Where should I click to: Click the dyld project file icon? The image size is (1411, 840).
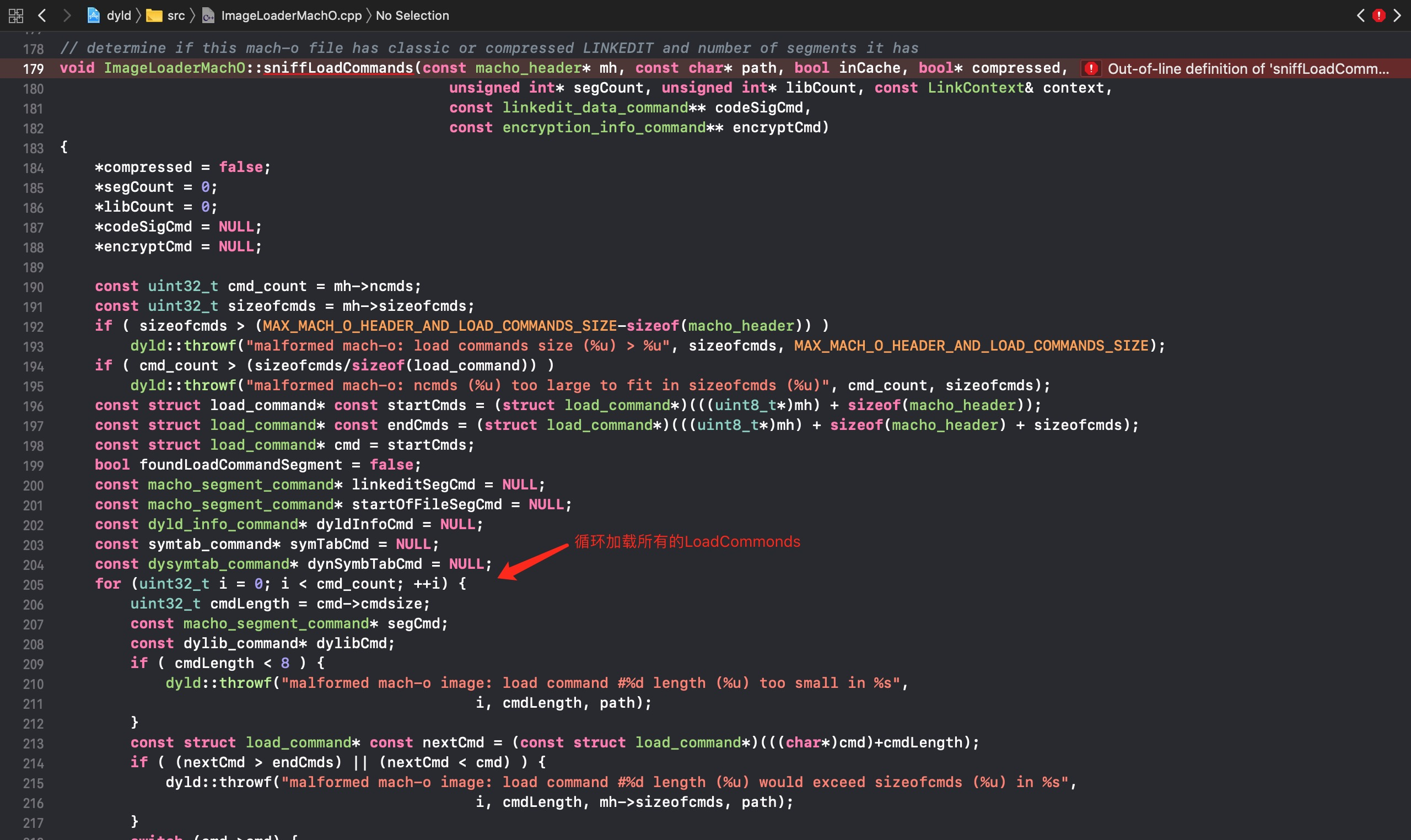click(93, 15)
